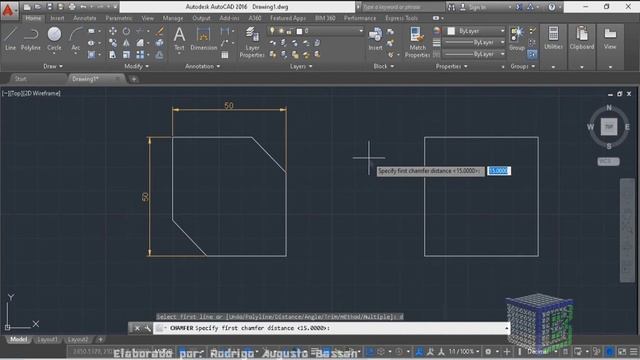
Task: Switch to the Layout1 tab
Action: [47, 340]
